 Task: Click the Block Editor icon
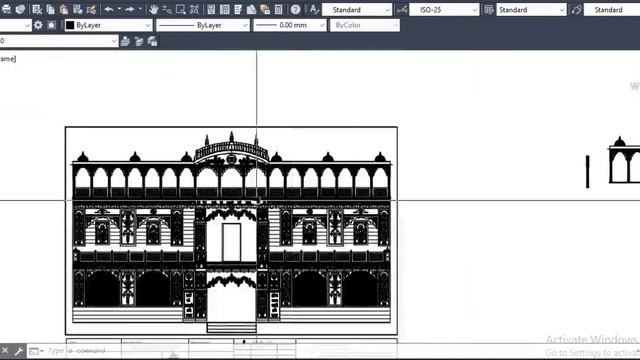click(91, 9)
